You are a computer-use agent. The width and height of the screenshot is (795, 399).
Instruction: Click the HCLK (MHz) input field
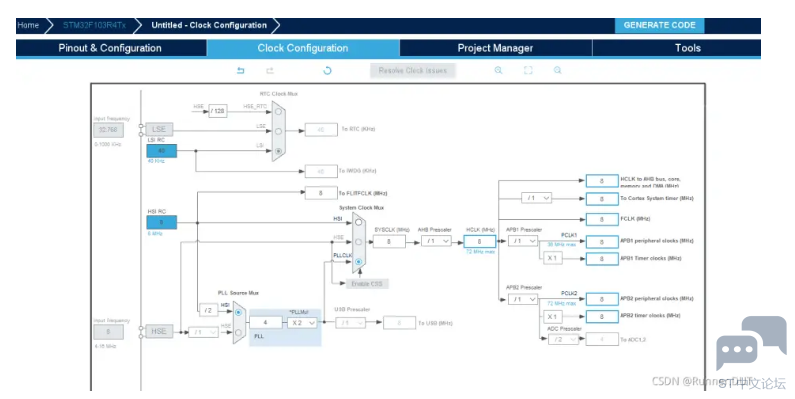point(479,241)
